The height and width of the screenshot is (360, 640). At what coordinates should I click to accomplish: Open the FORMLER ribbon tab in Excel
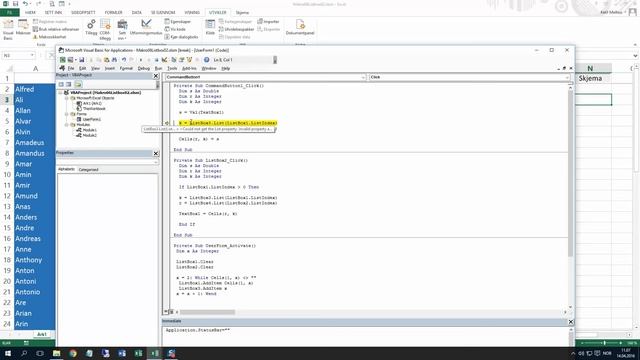pos(113,13)
